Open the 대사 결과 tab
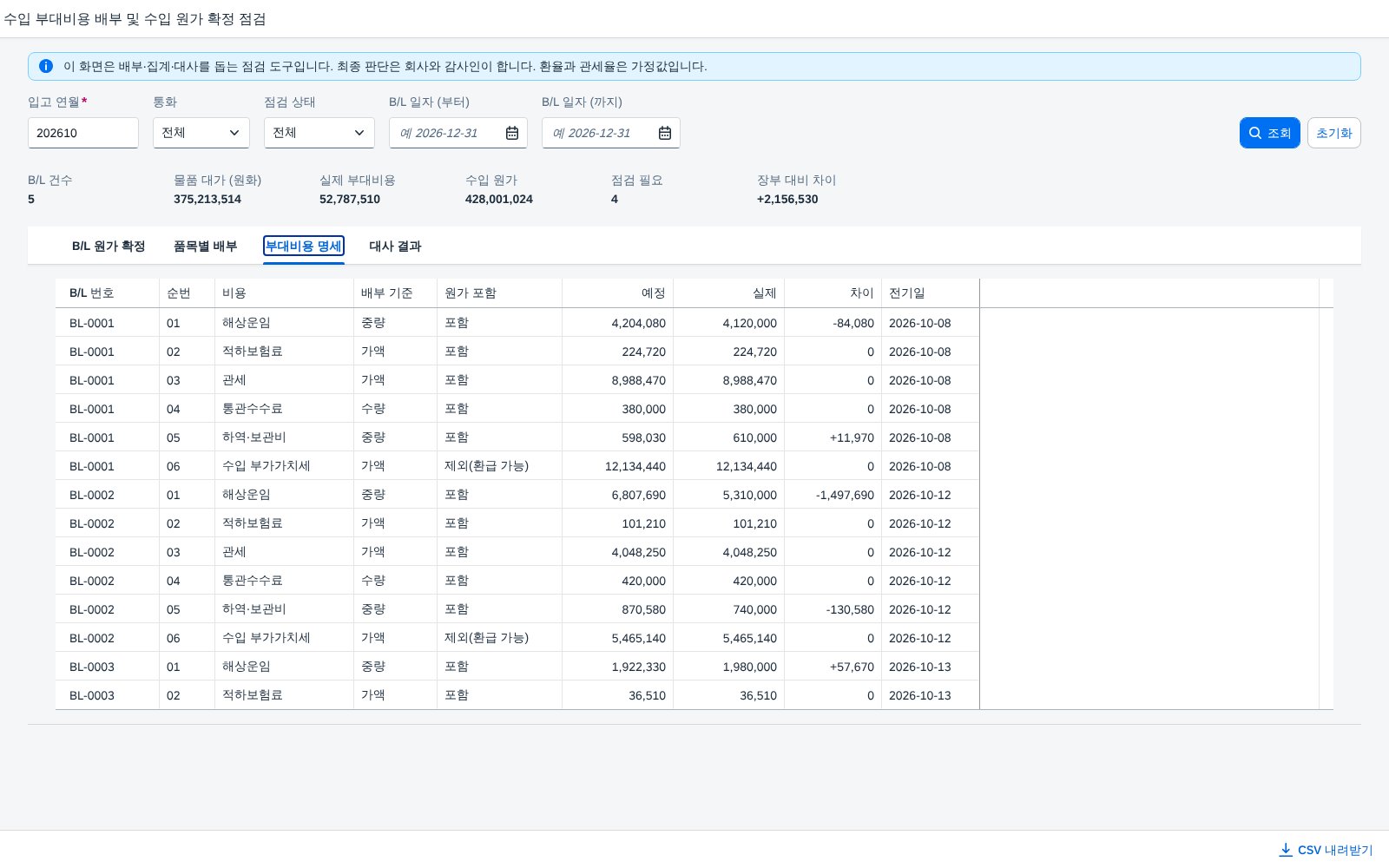1389x868 pixels. coord(395,246)
